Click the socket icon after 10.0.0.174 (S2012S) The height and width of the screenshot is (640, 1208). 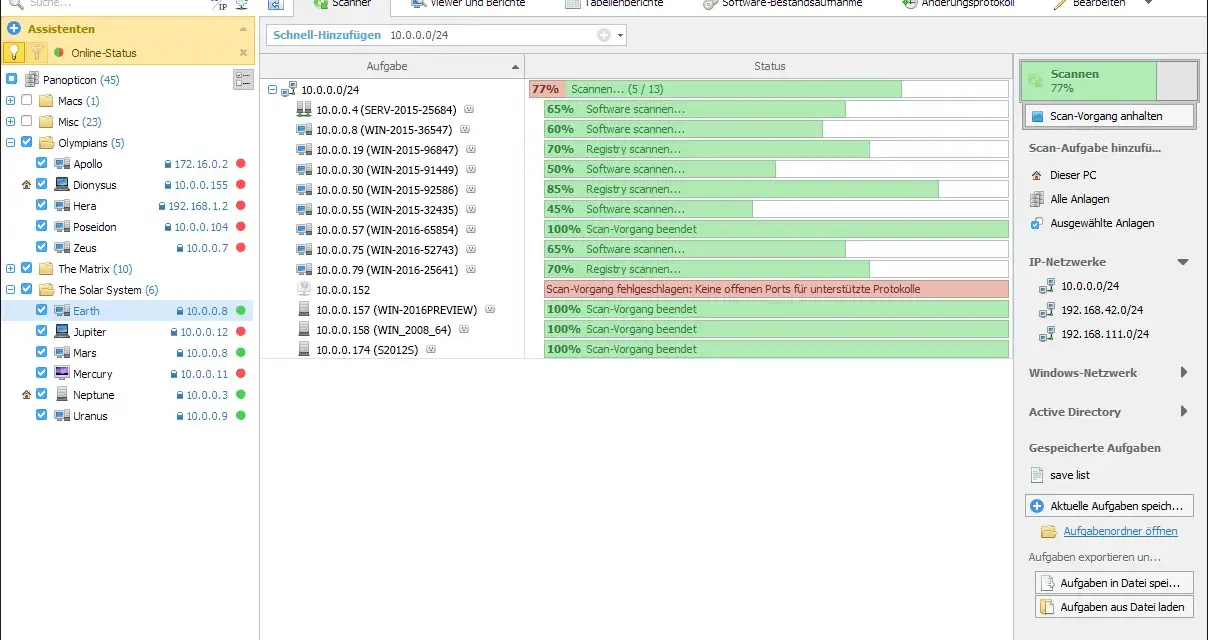430,349
